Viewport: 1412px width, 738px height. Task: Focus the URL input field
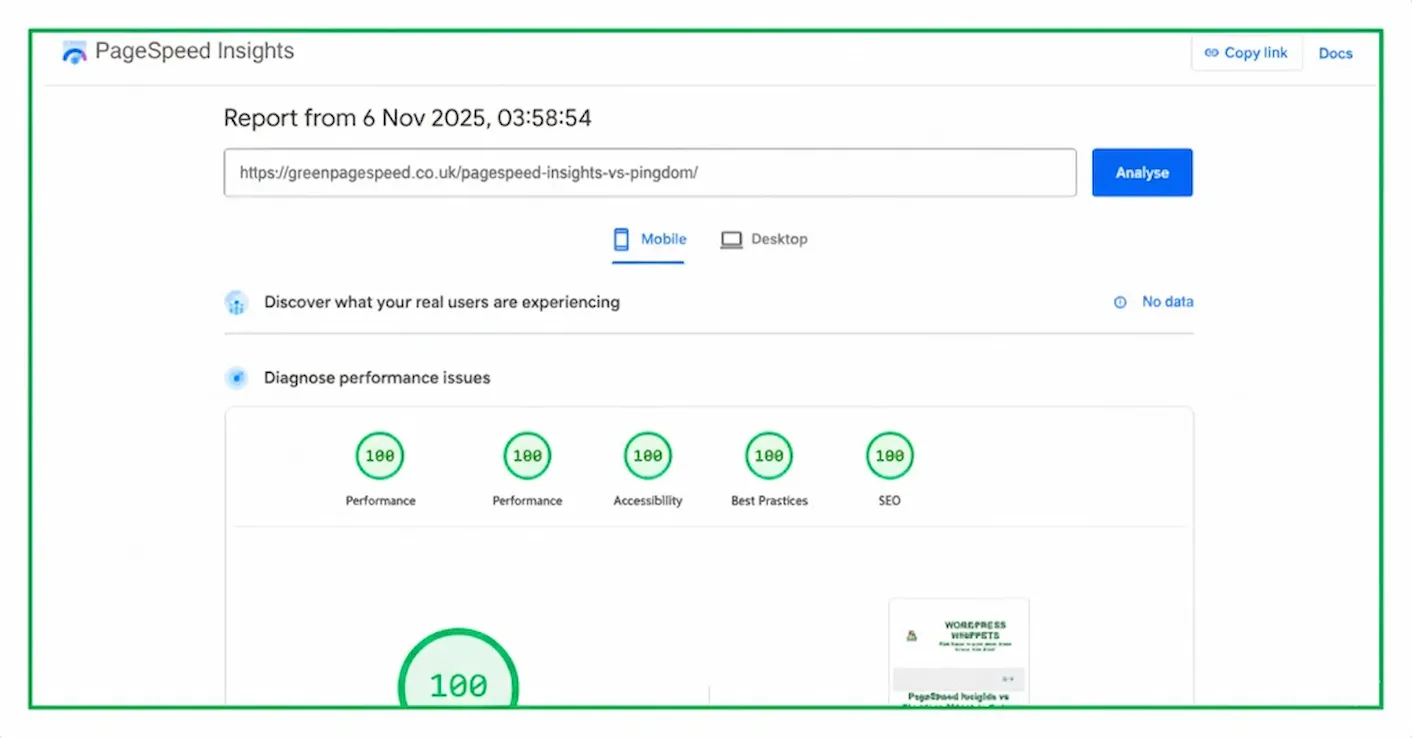650,173
